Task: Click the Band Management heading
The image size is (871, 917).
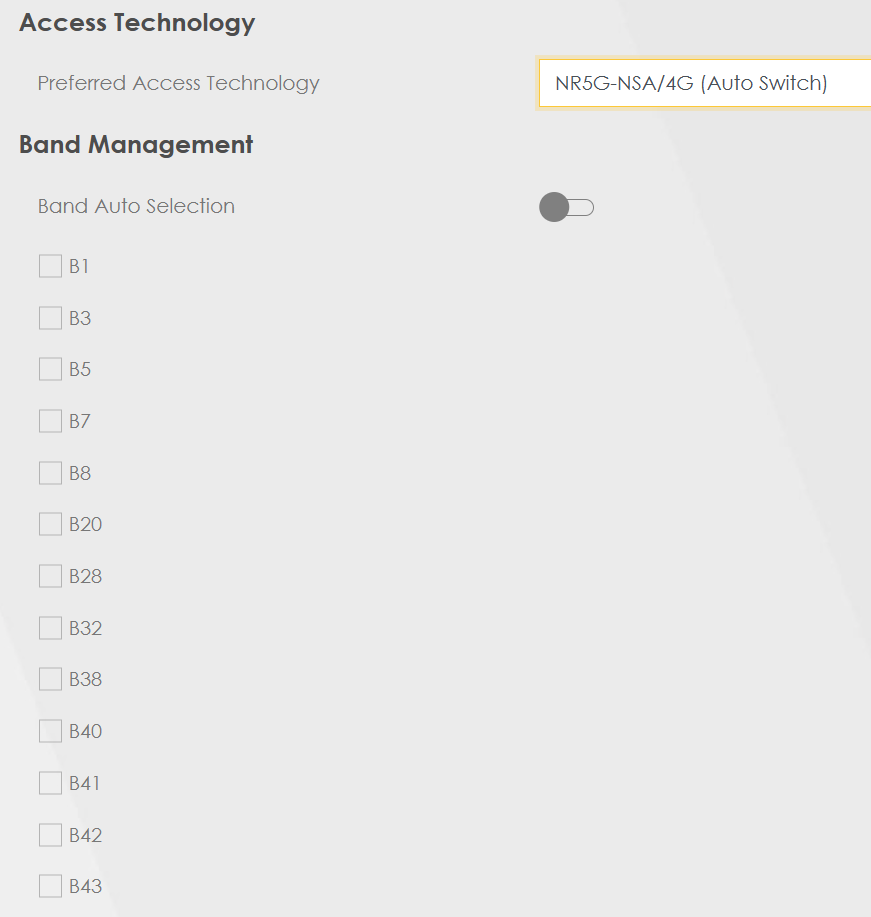Action: [136, 145]
